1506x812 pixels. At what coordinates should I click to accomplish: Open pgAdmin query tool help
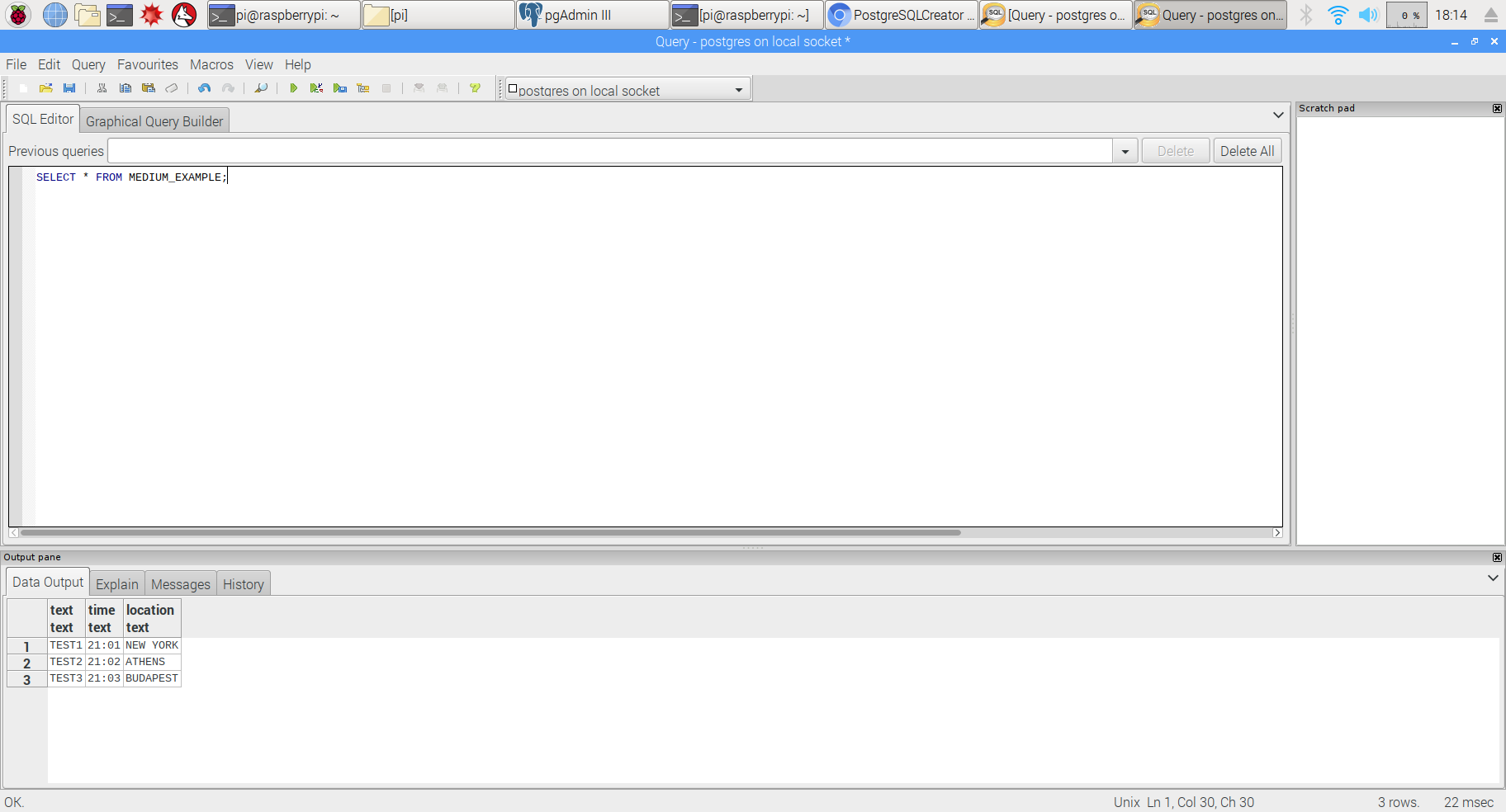[474, 88]
